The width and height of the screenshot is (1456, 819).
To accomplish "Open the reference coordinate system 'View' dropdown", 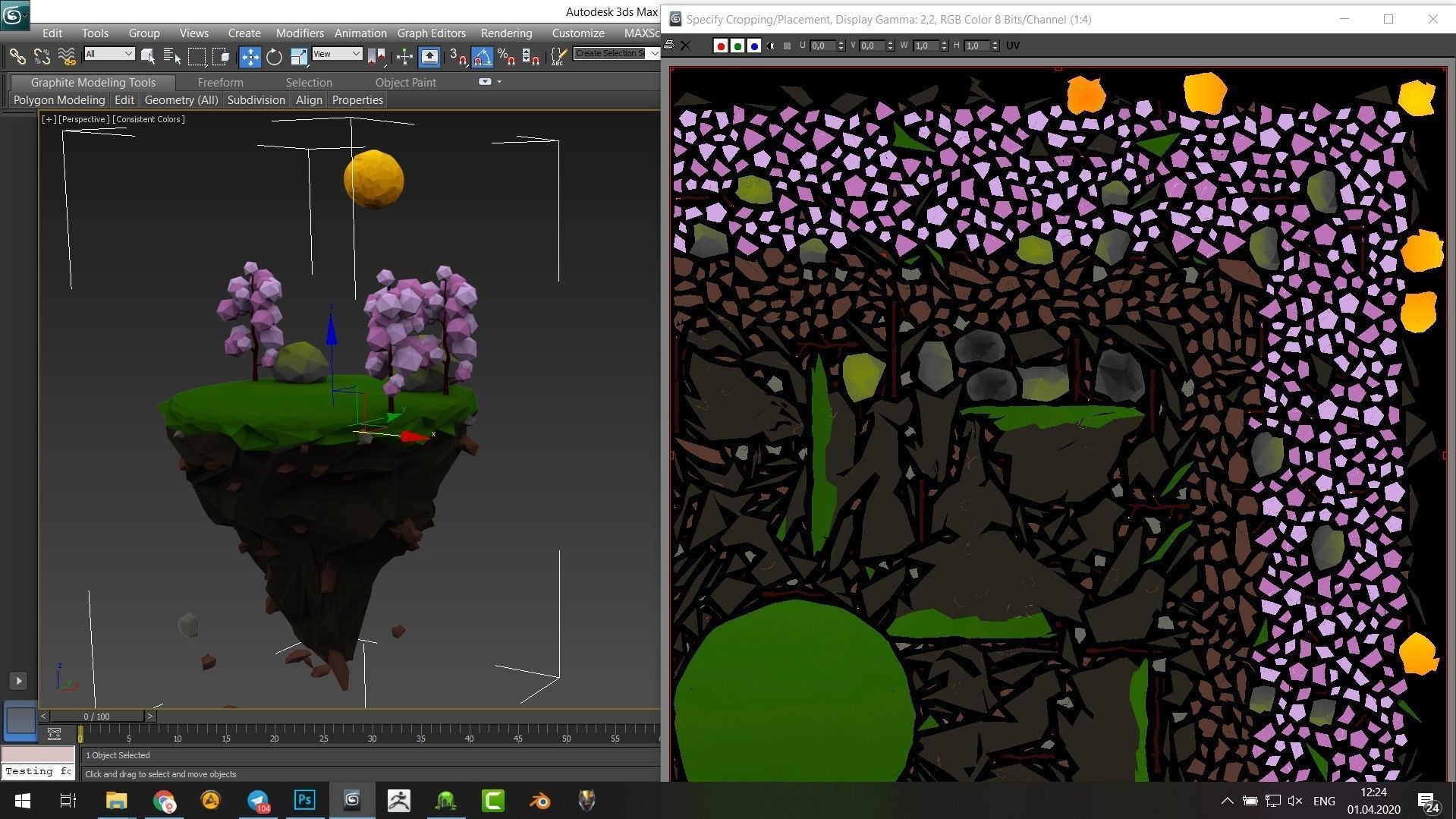I will 336,54.
